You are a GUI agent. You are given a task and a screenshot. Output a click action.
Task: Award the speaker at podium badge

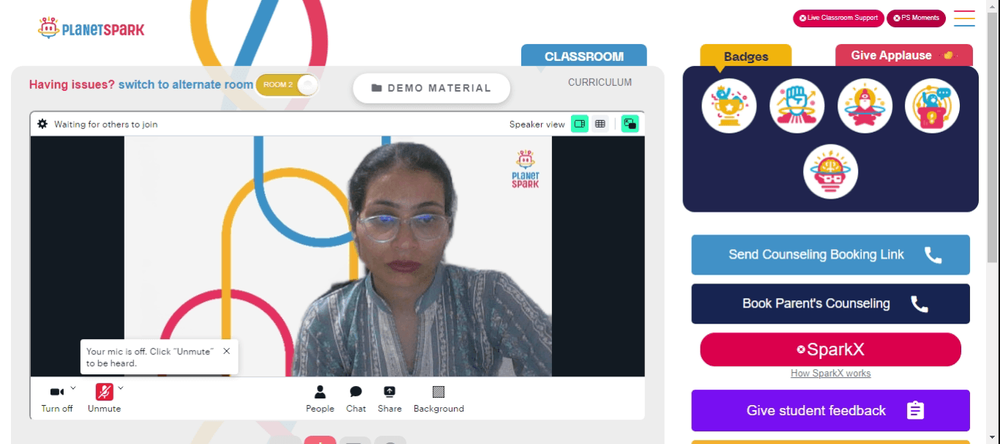pos(932,106)
